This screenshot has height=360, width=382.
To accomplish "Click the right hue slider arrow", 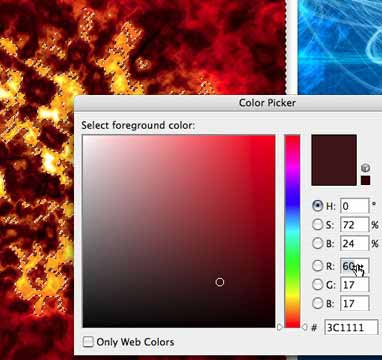I will point(304,327).
